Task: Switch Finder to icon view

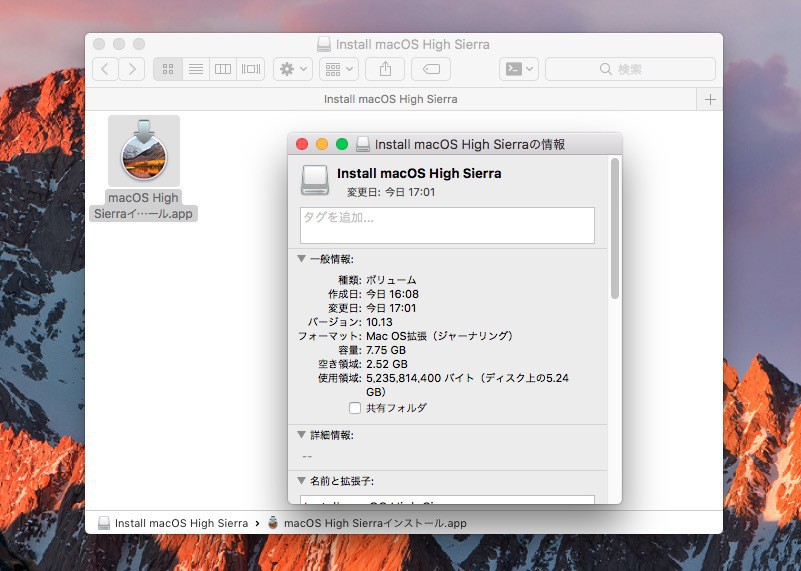Action: click(168, 69)
